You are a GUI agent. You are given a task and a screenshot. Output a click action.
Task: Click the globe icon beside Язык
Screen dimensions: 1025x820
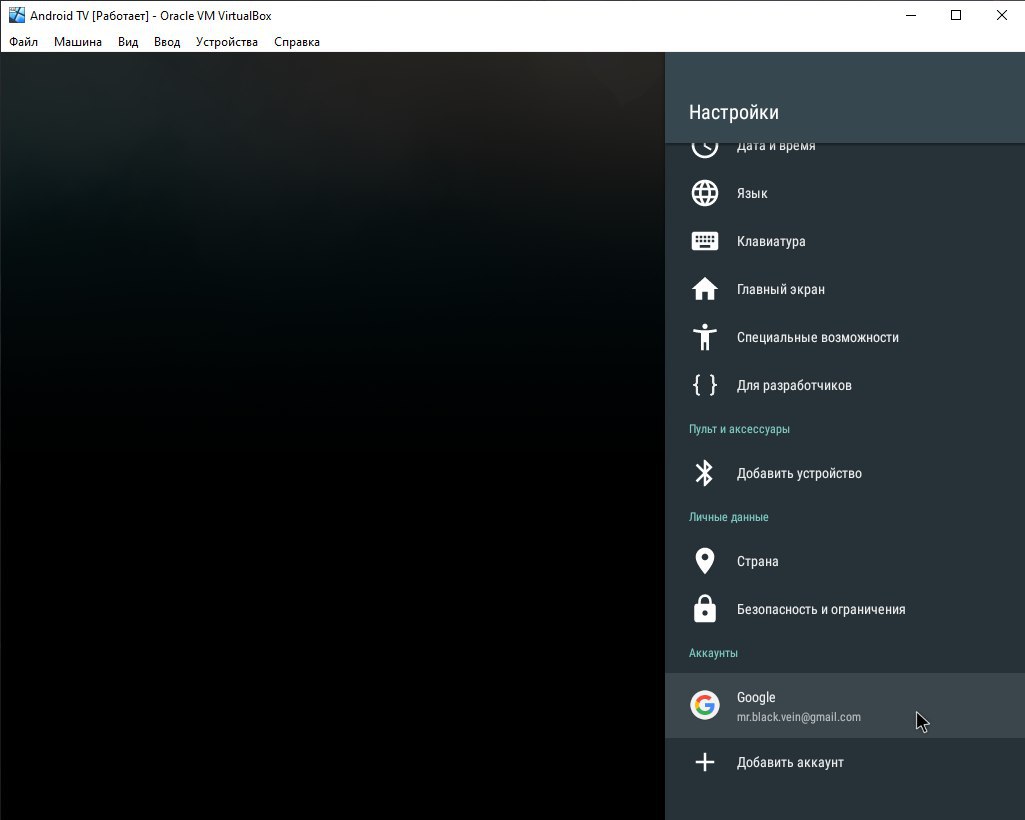pyautogui.click(x=705, y=193)
